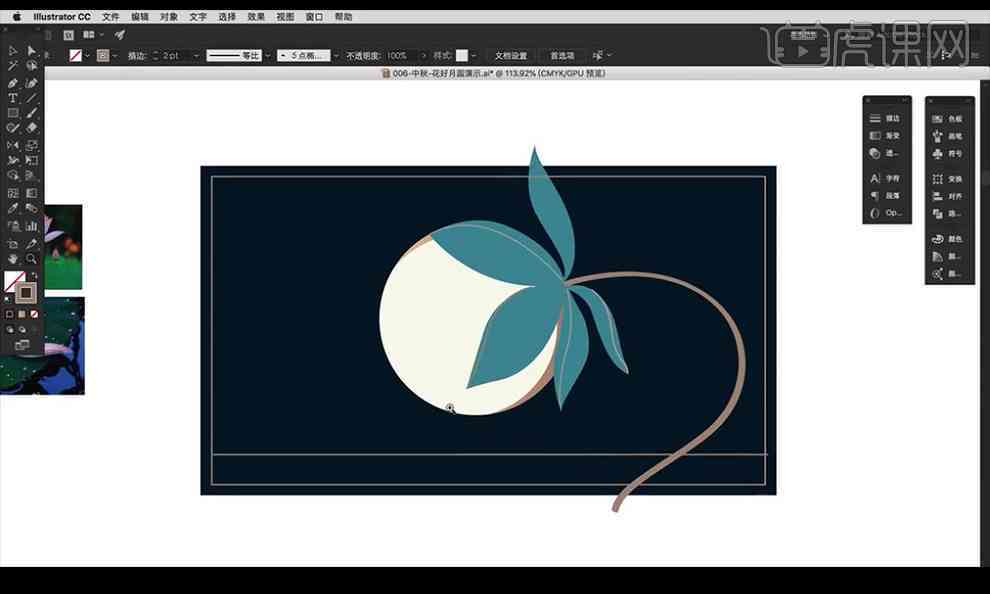Open fill color dropdown in control bar
Viewport: 990px width, 594px height.
point(87,56)
